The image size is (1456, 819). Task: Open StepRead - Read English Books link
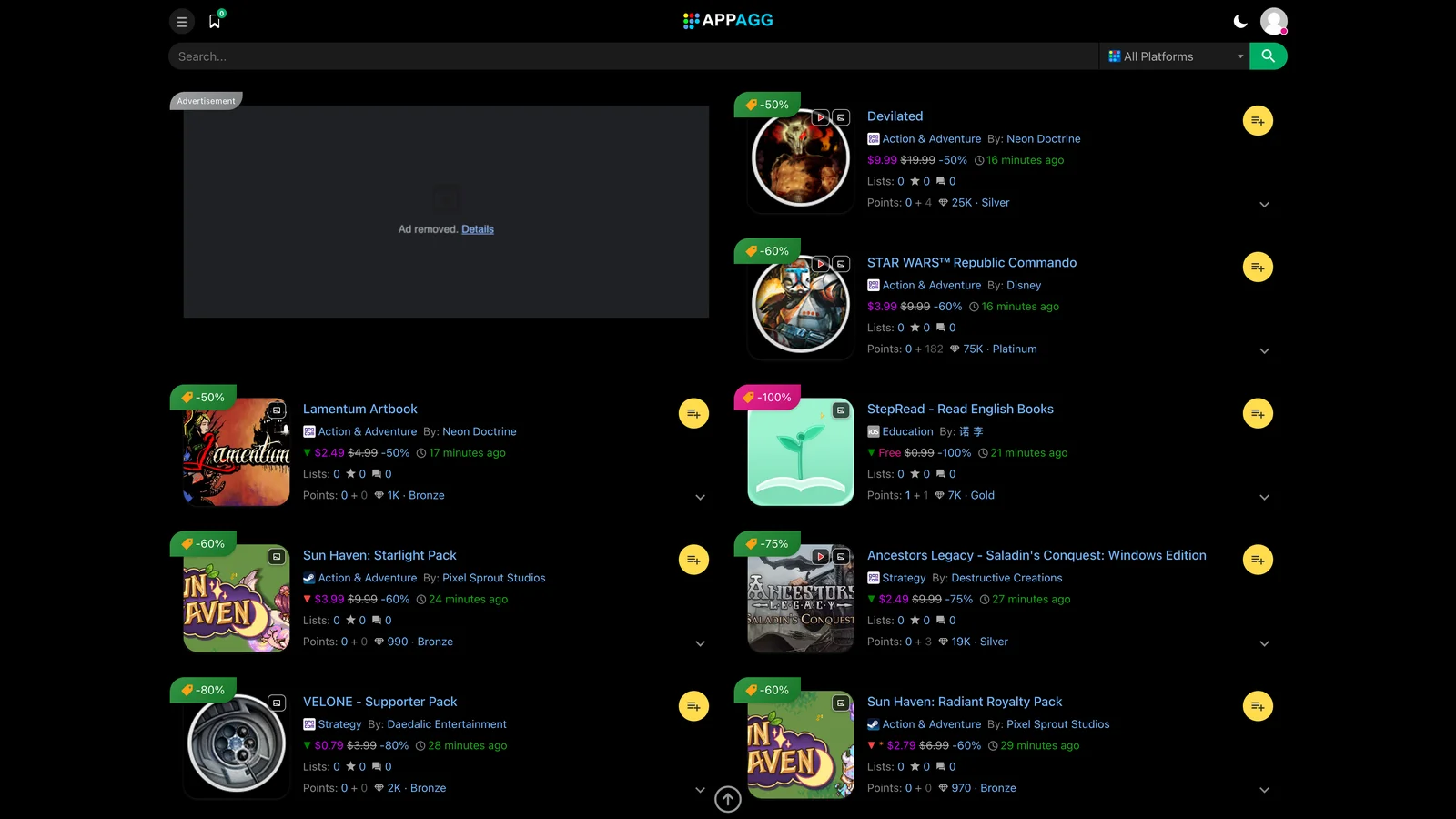pos(960,409)
